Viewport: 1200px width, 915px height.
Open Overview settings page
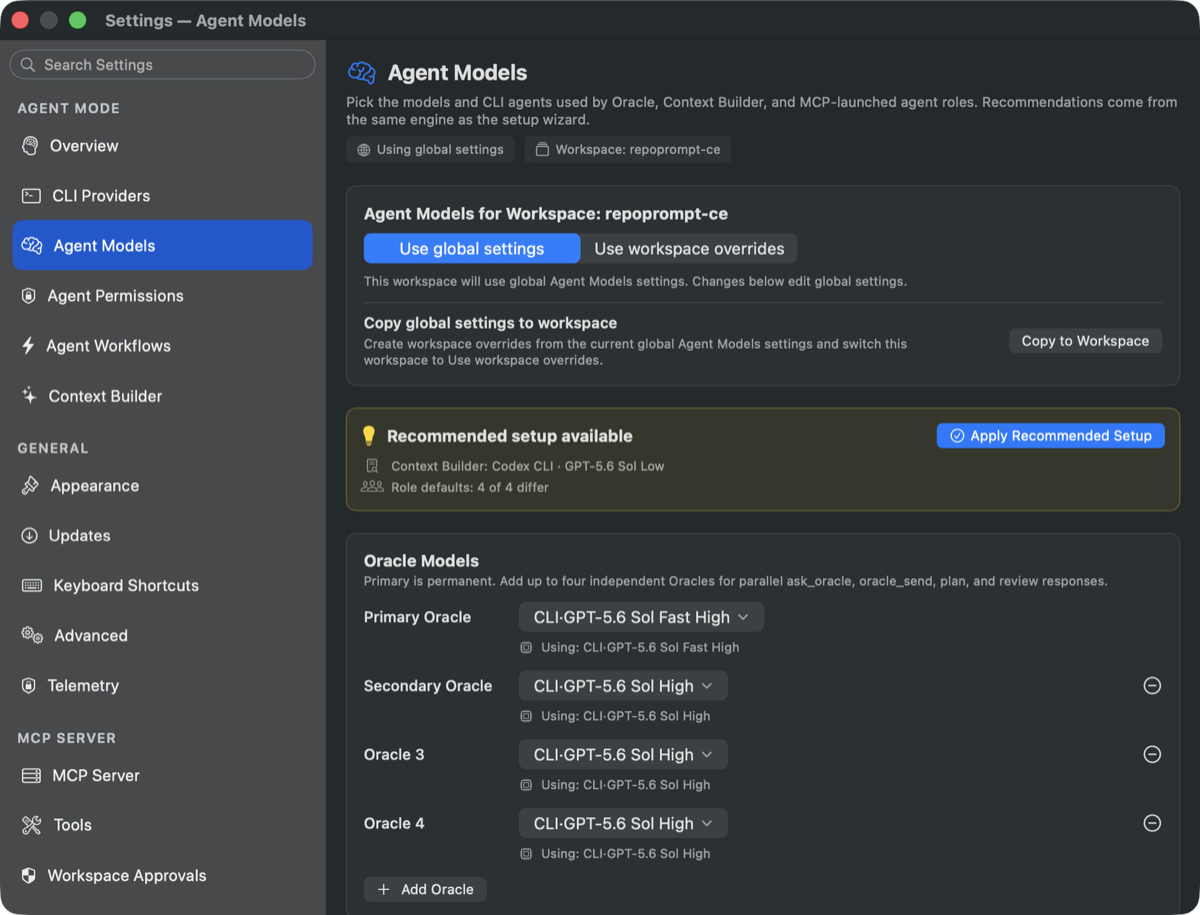tap(162, 146)
